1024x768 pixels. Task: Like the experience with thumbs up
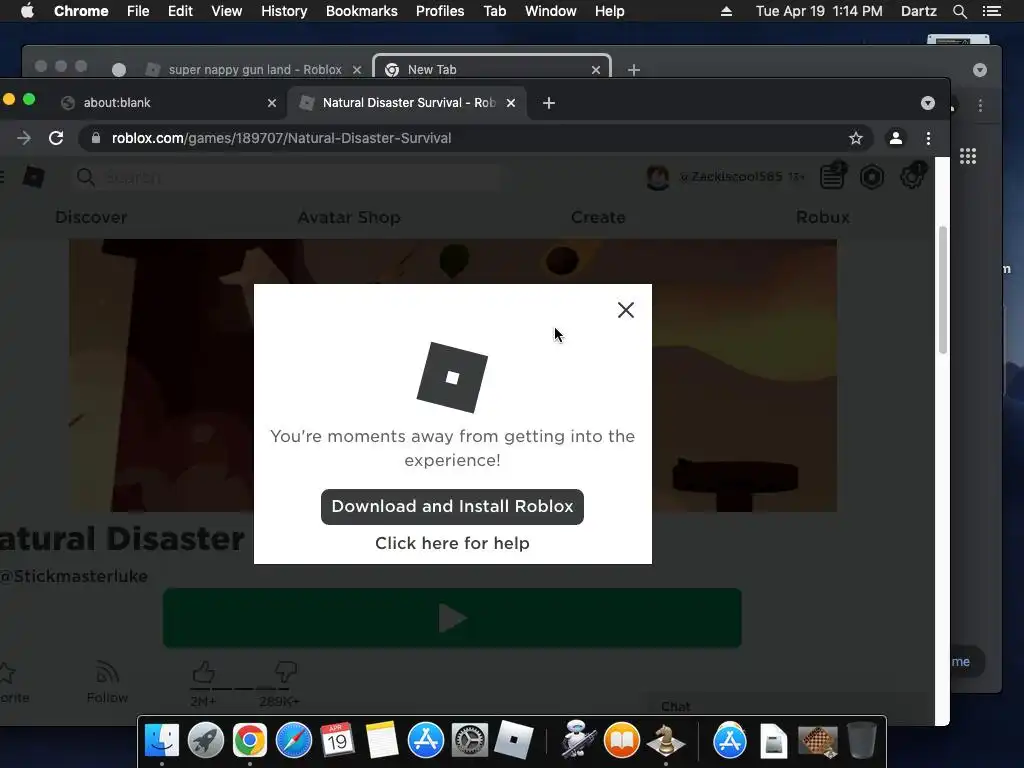(203, 673)
